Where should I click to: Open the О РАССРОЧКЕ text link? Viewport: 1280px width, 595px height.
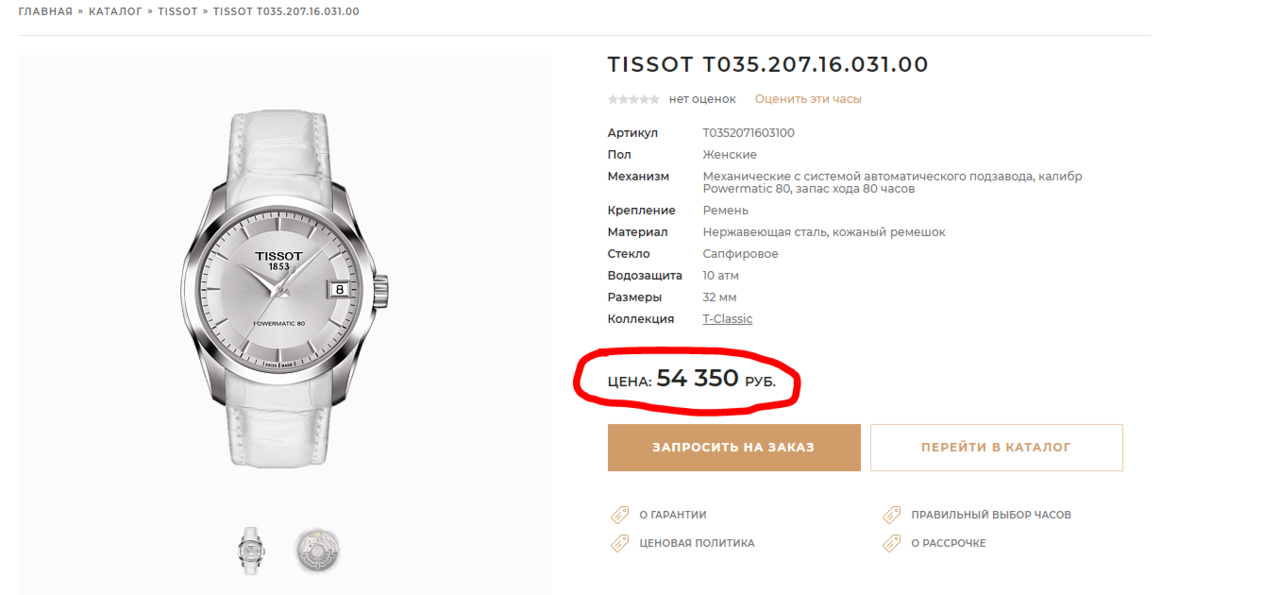(x=948, y=543)
